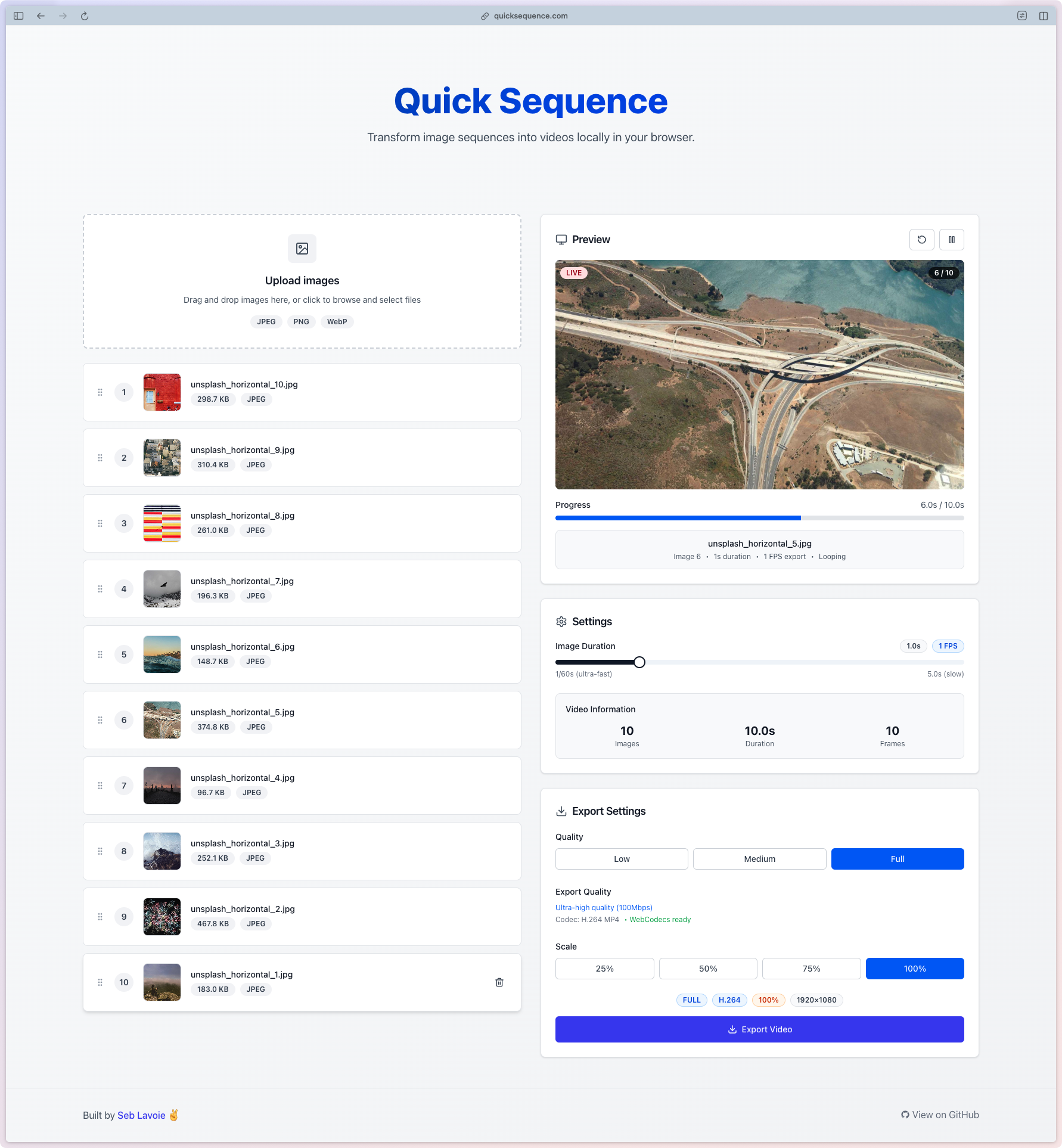Grab drag handle for unsplash_horizontal_5.jpg
Viewport: 1062px width, 1148px height.
click(100, 720)
